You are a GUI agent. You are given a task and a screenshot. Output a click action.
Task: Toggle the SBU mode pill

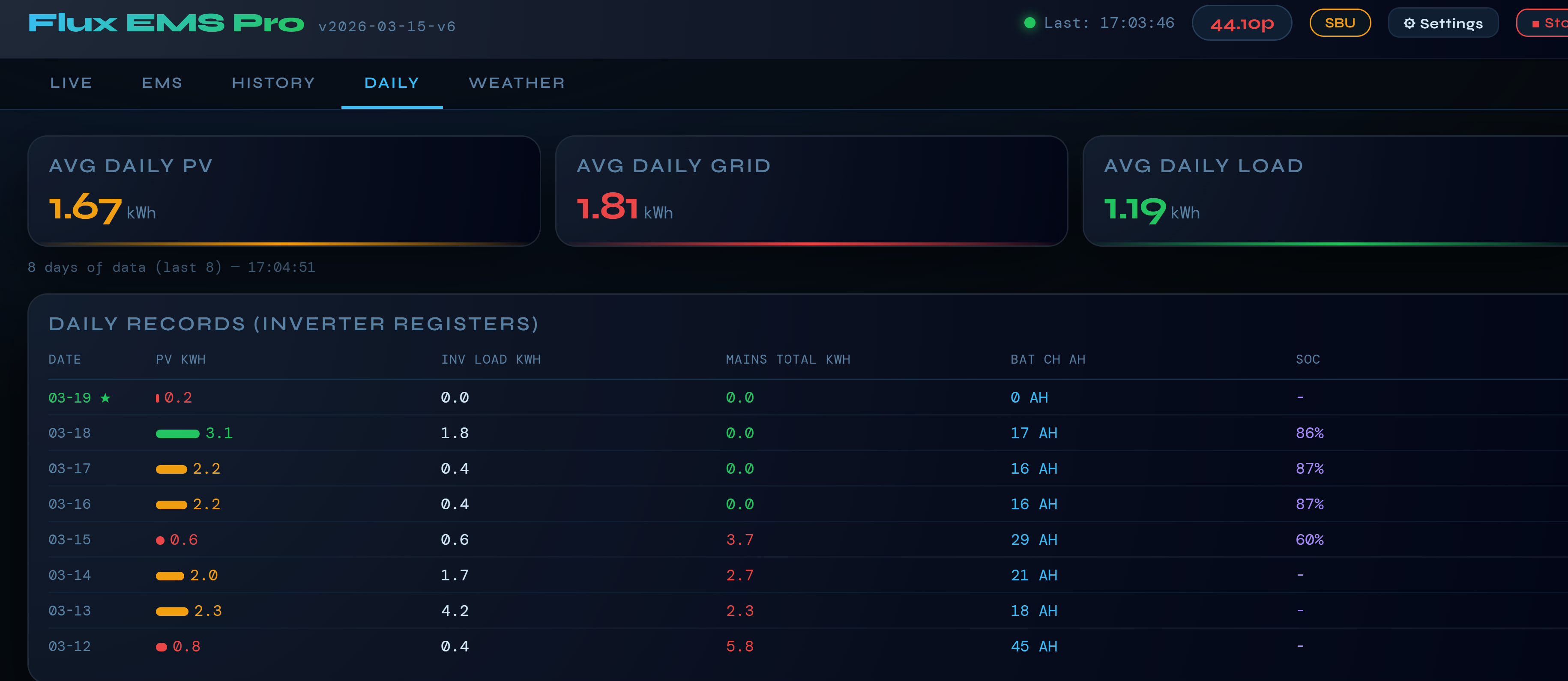coord(1340,23)
